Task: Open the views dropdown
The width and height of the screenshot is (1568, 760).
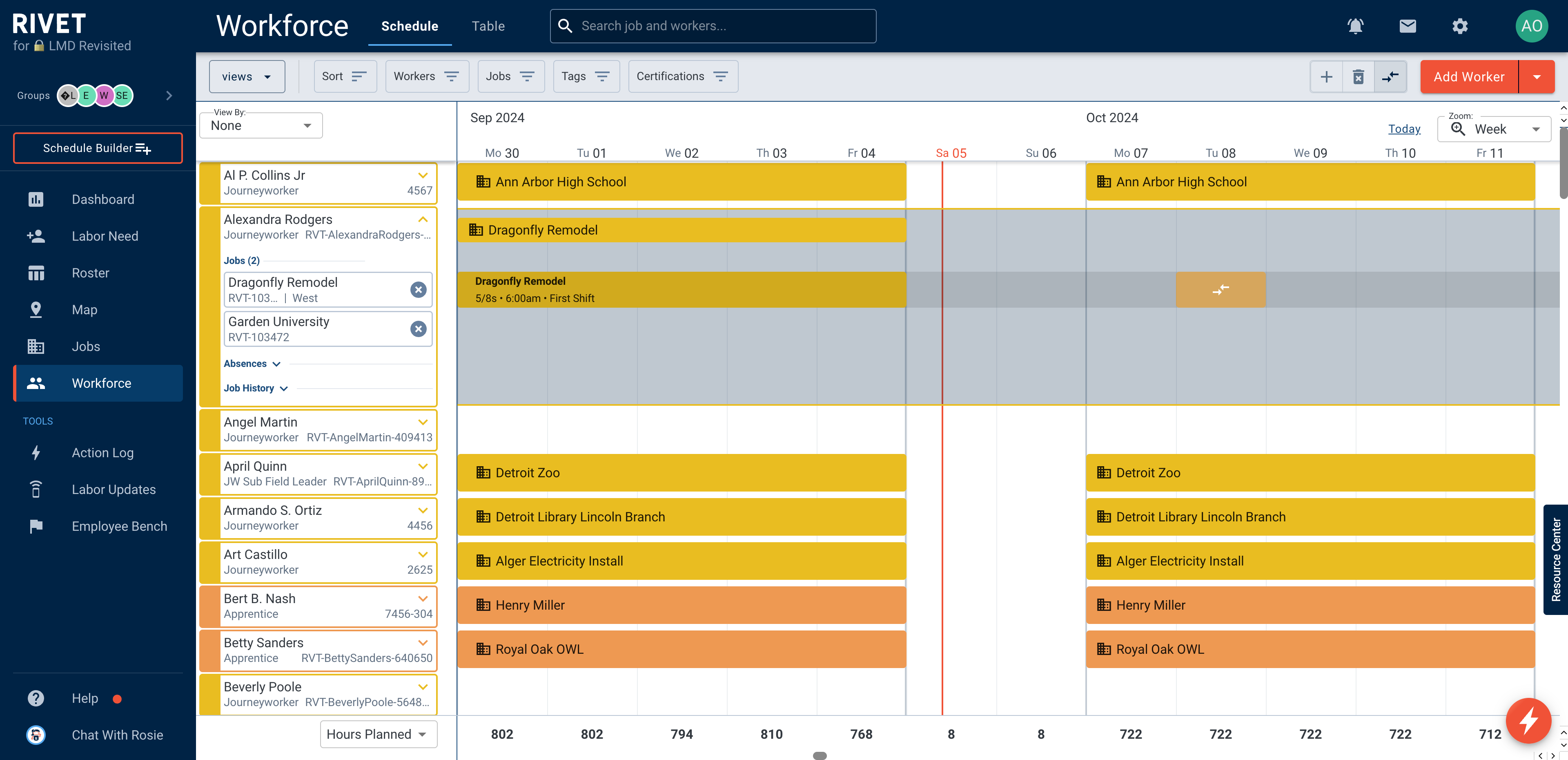Action: tap(247, 77)
